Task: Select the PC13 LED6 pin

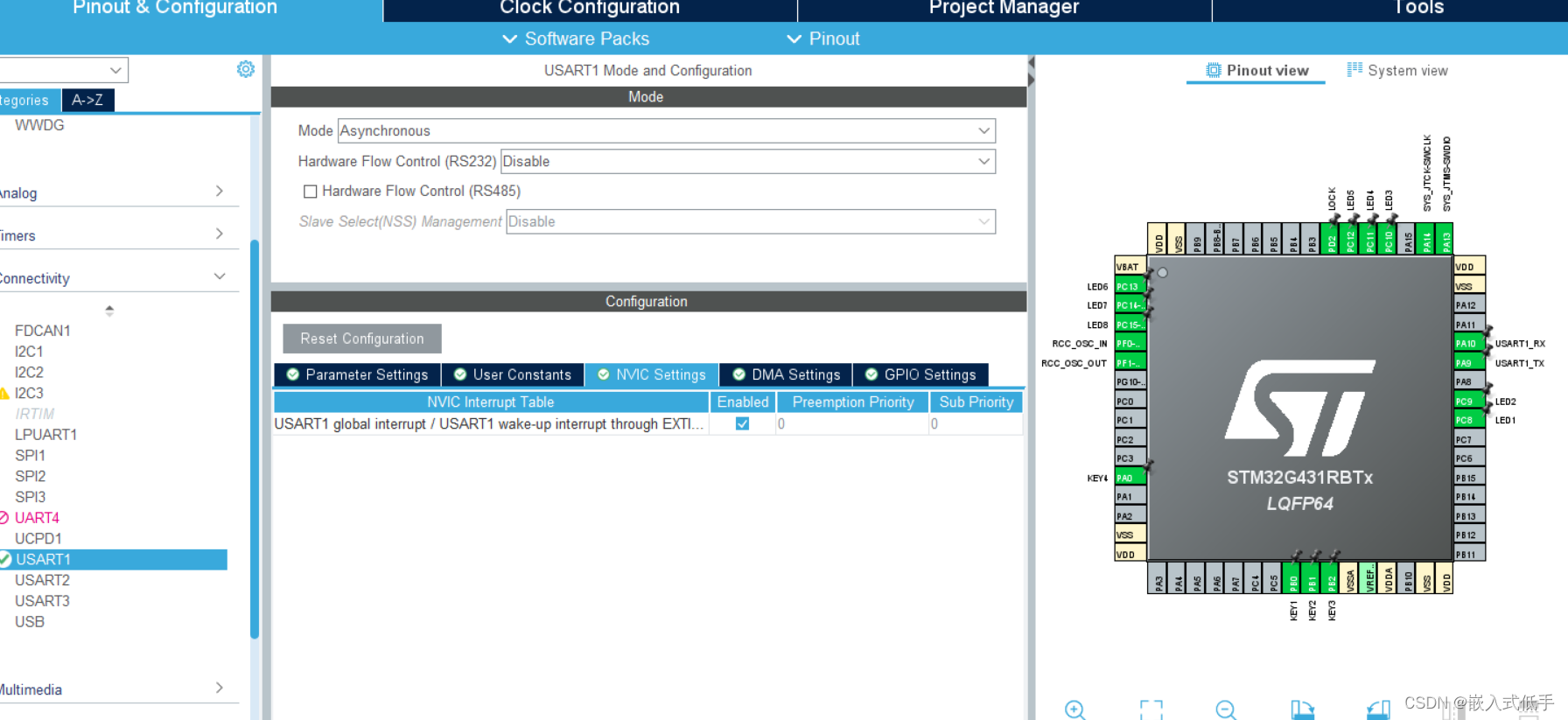Action: coord(1130,287)
